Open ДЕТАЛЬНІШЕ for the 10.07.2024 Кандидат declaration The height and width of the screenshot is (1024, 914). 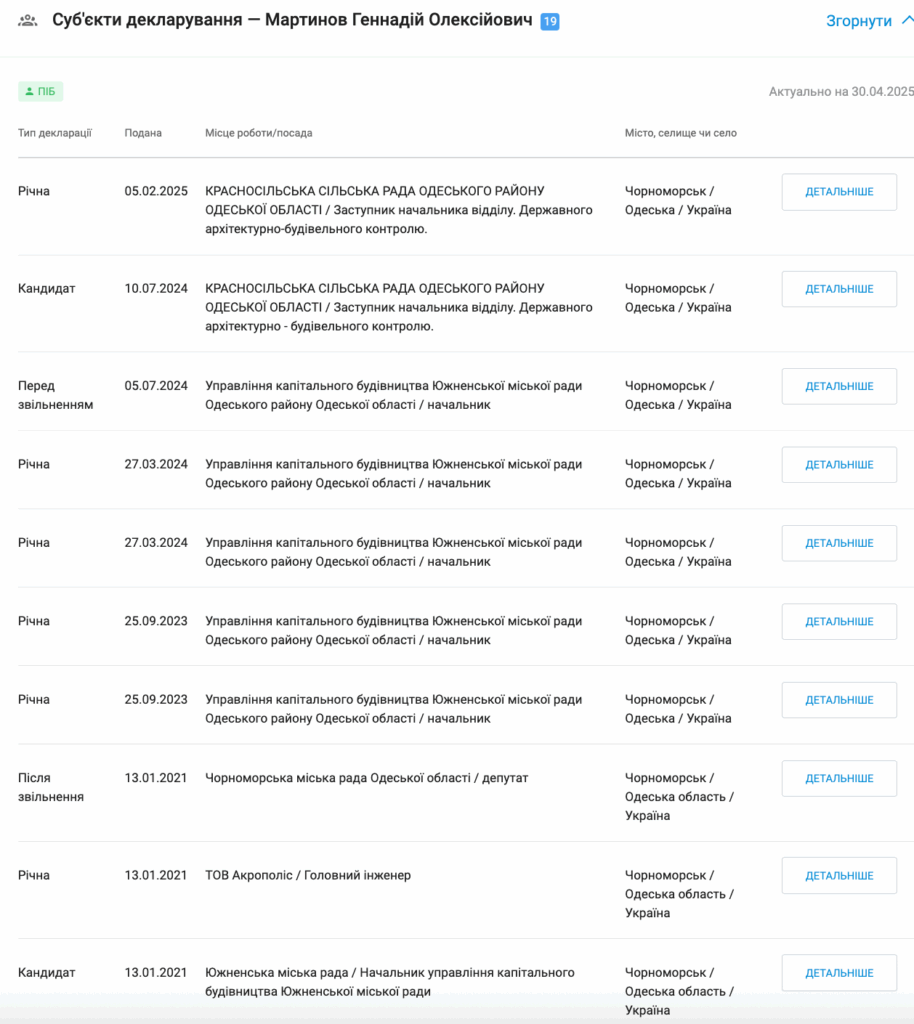pos(839,289)
